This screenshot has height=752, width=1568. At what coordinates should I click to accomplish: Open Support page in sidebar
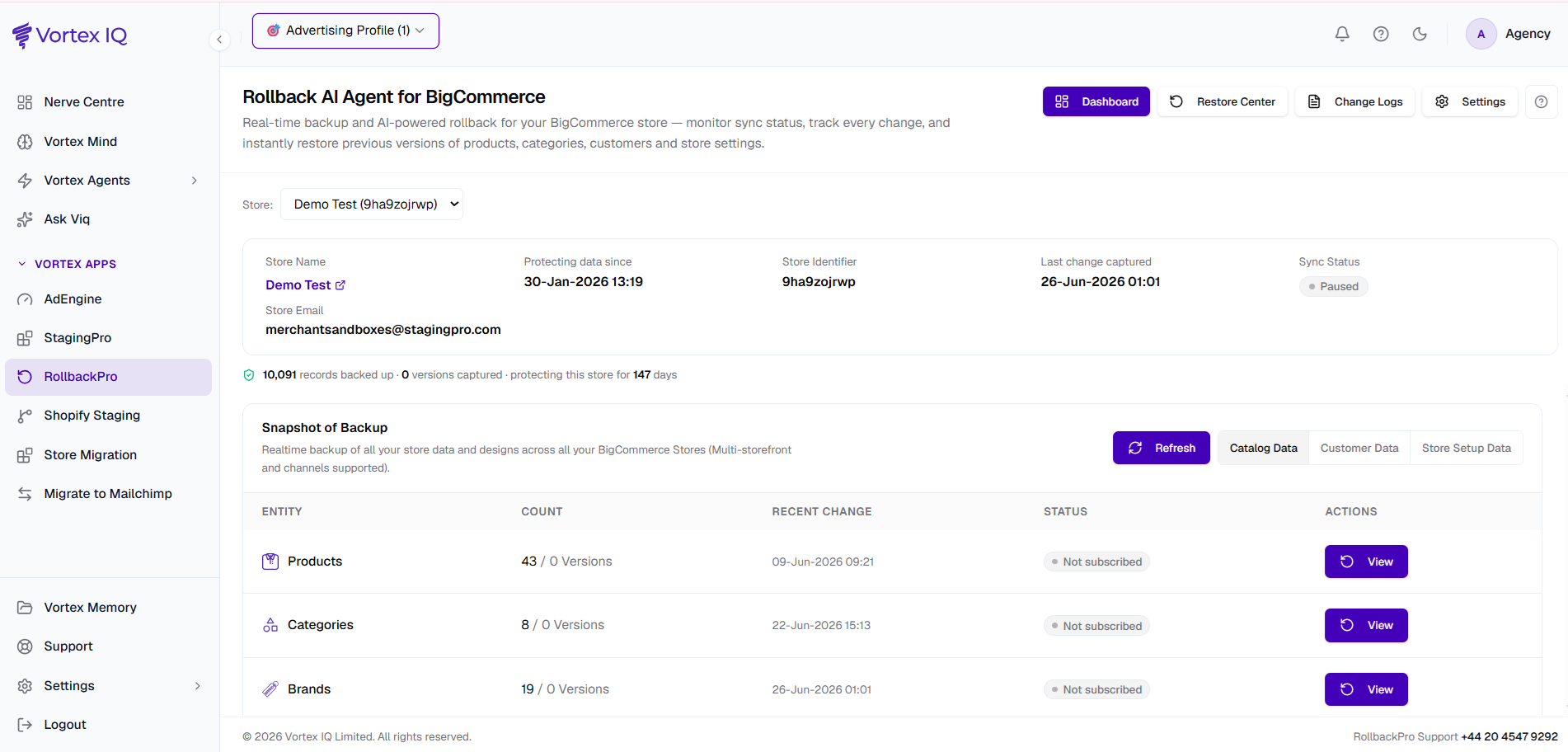(110, 646)
